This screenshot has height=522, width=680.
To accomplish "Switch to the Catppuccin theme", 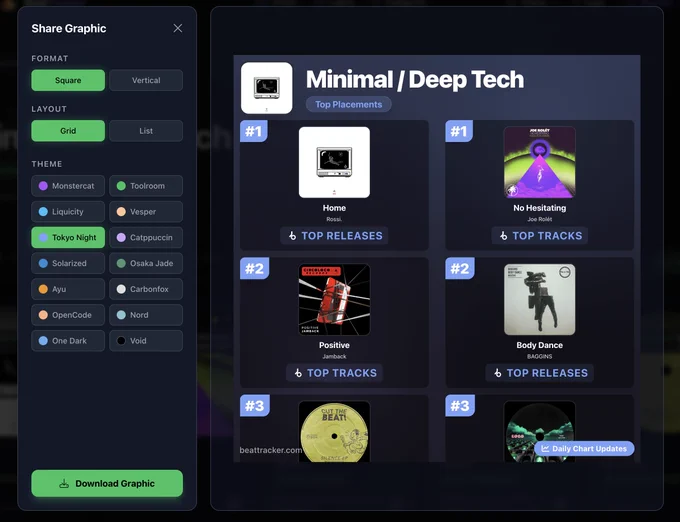I will pos(146,238).
